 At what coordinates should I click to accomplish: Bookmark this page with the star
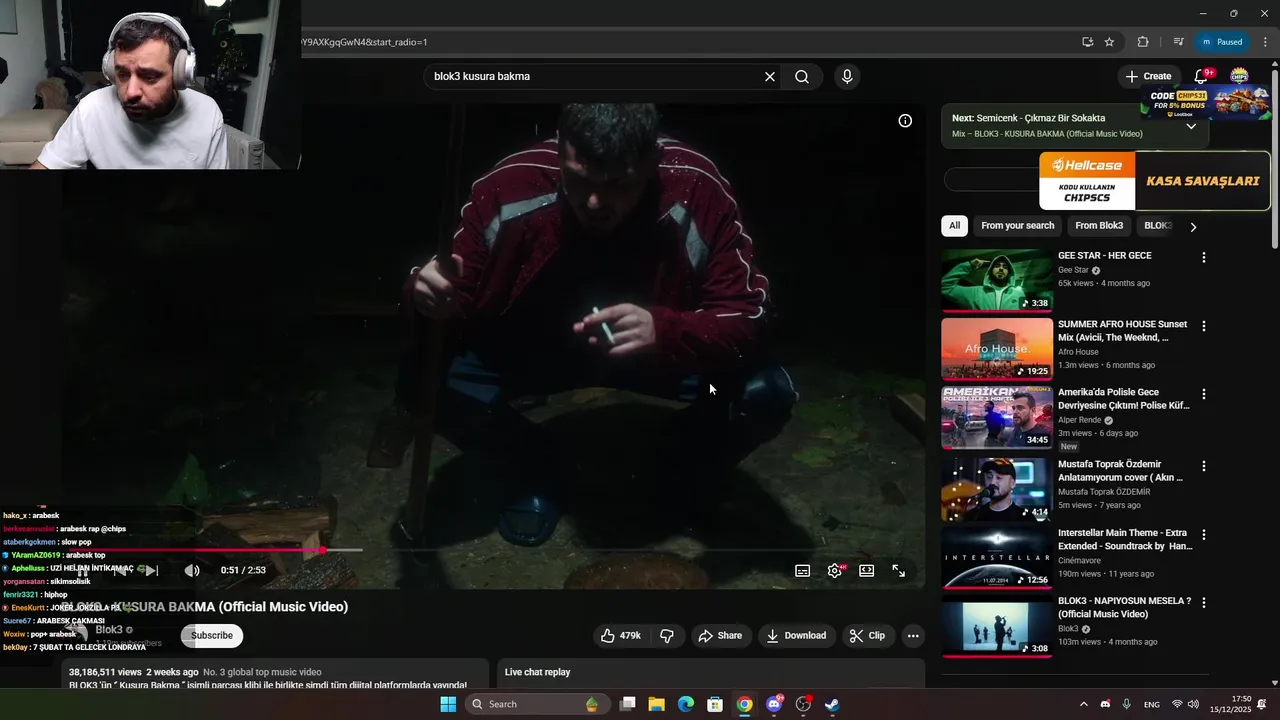(1109, 42)
